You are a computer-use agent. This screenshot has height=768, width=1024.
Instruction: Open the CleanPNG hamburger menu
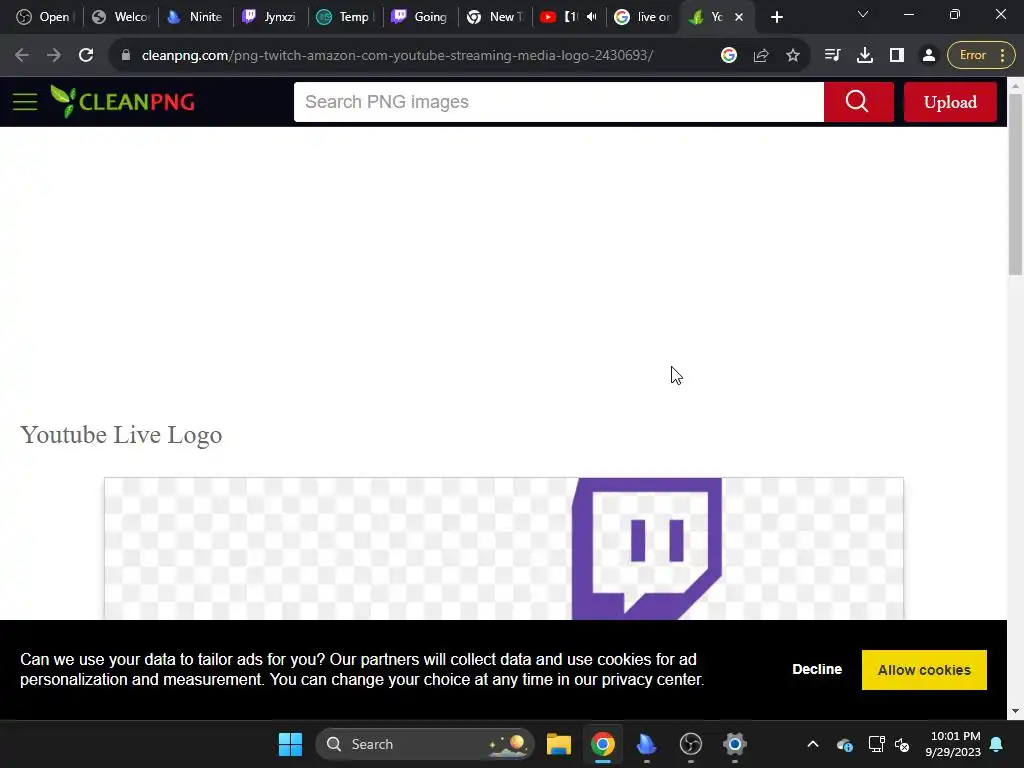25,102
